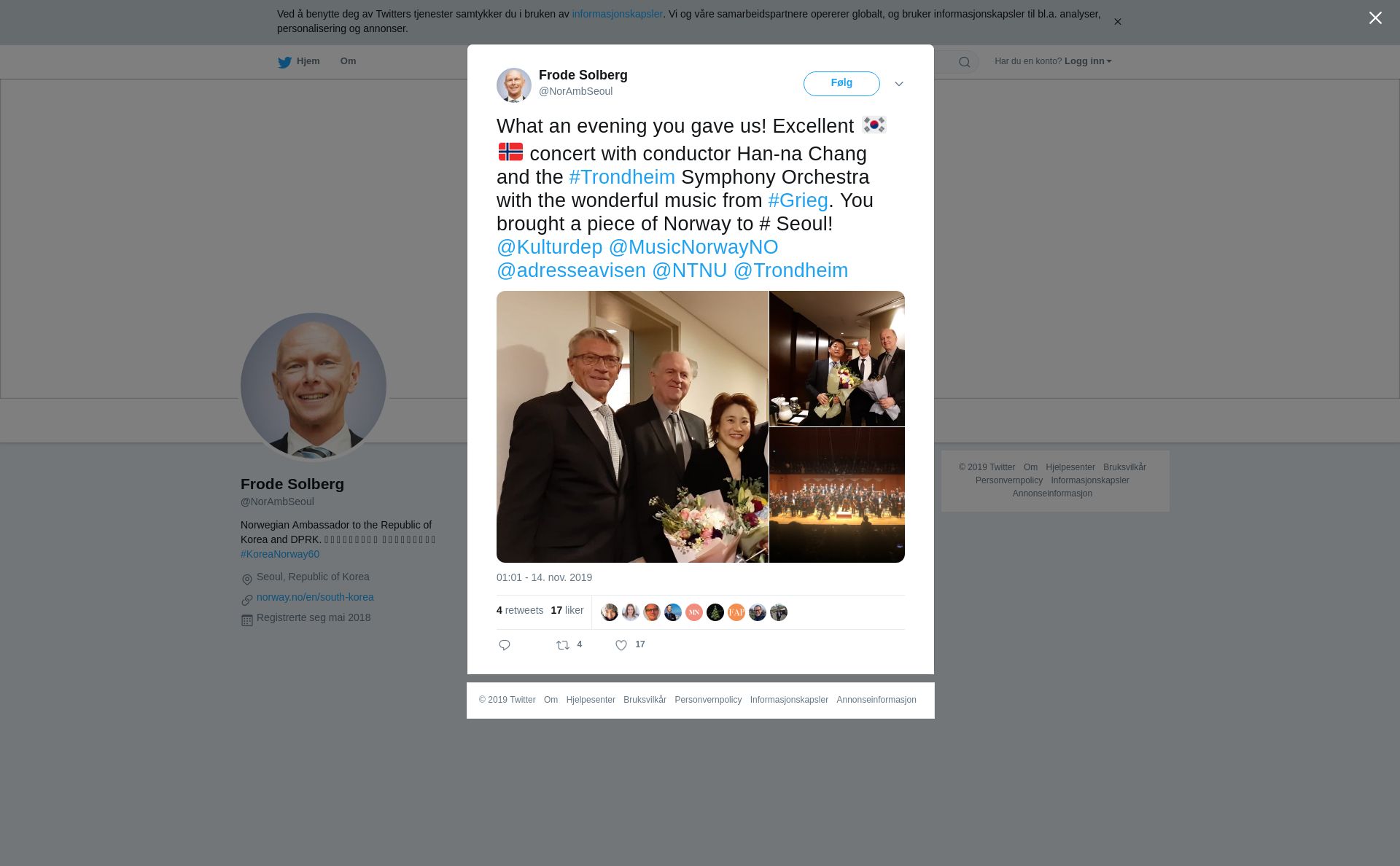View the large photo with three people
Viewport: 1400px width, 866px height.
[x=632, y=426]
